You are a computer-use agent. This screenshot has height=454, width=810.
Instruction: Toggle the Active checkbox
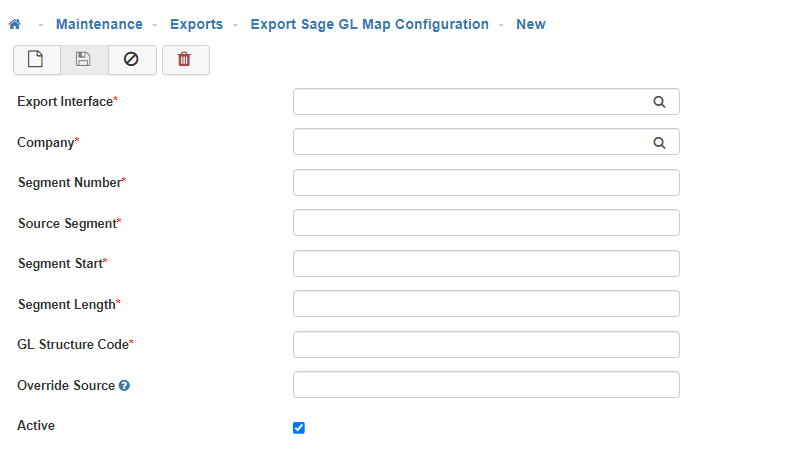point(299,428)
